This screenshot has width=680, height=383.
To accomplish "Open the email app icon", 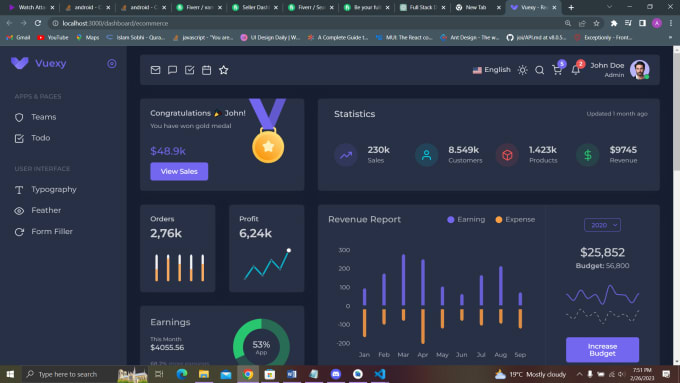I will pyautogui.click(x=155, y=70).
